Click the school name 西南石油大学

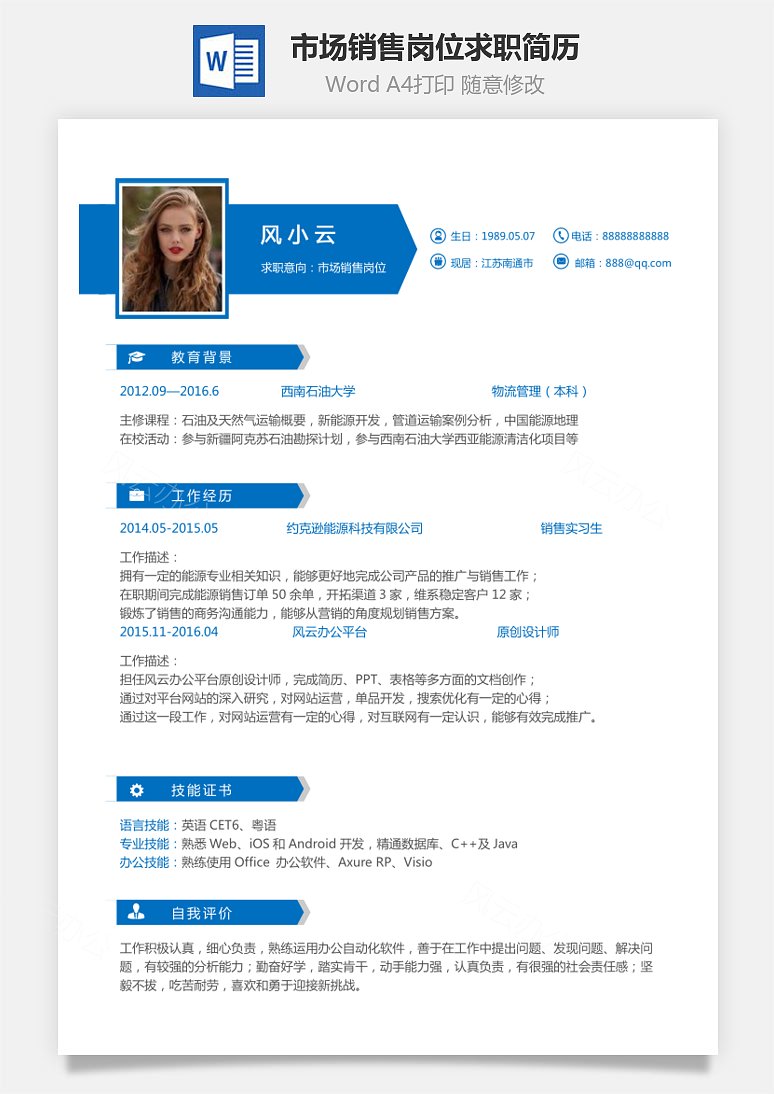tap(318, 391)
